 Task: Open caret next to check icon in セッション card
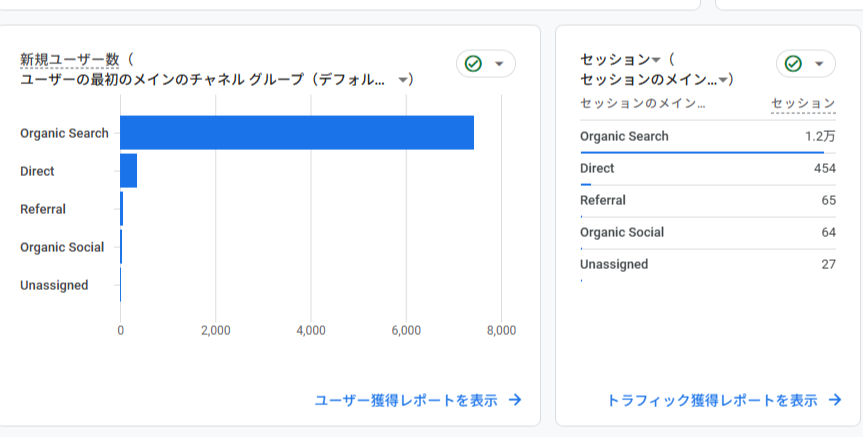819,64
